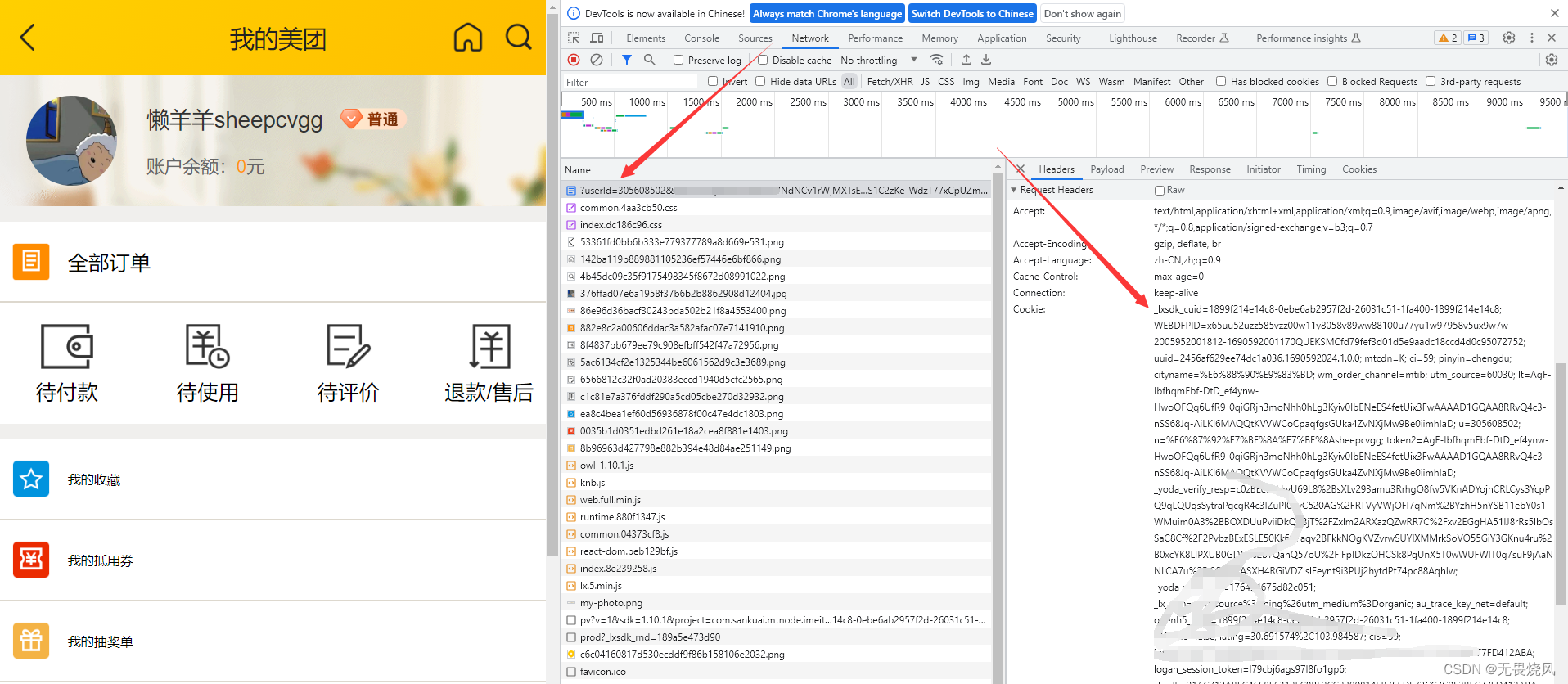Open 我的抵用券 voucher icon
Image resolution: width=1568 pixels, height=684 pixels.
tap(31, 560)
